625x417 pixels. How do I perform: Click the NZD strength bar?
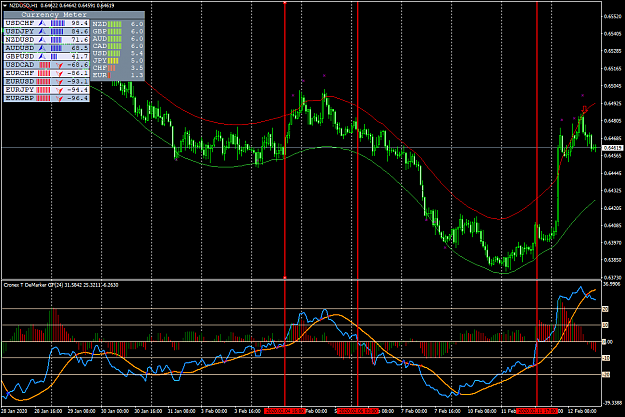115,24
